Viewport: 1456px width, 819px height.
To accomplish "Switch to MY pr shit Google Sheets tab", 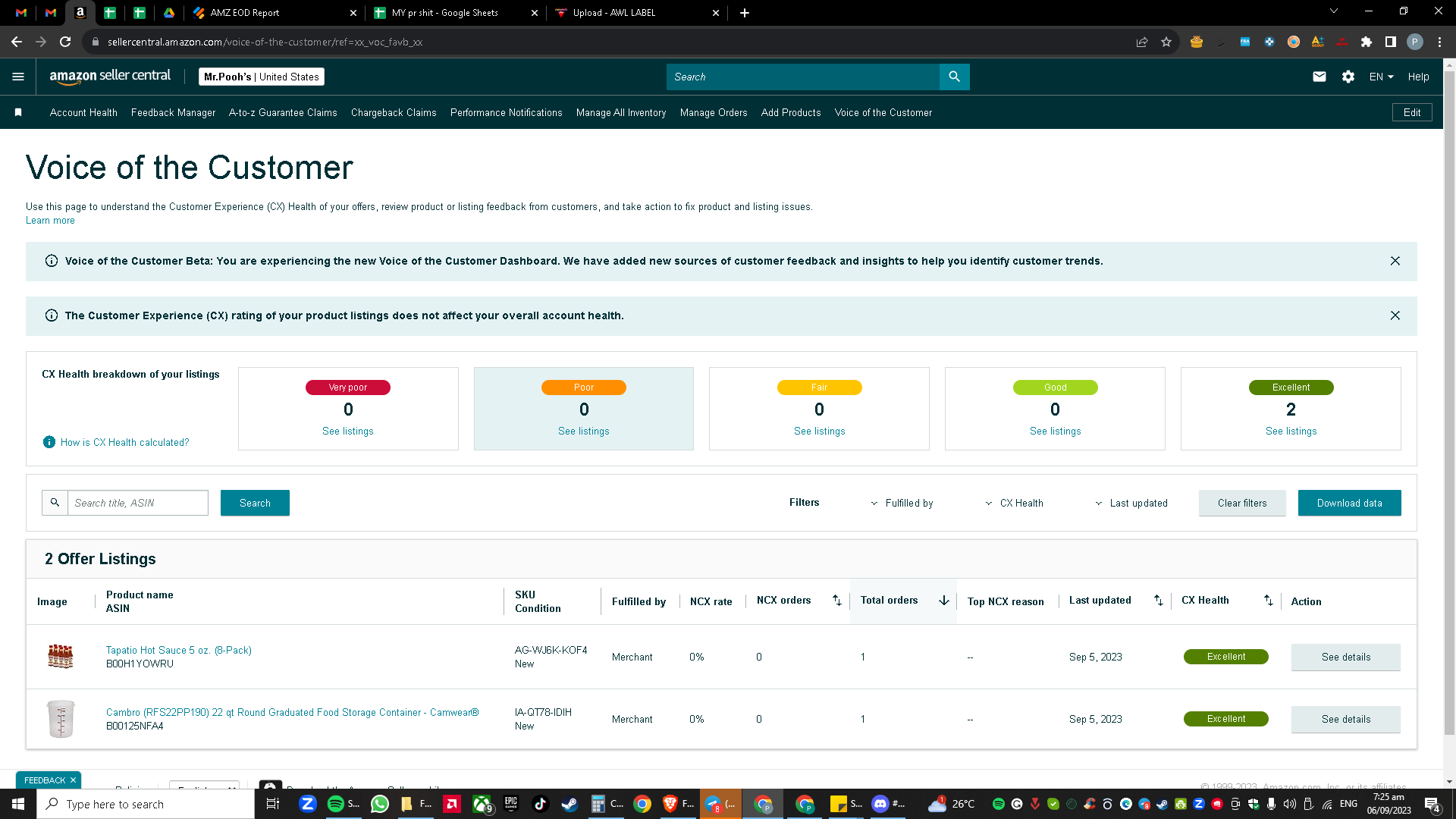I will click(455, 13).
